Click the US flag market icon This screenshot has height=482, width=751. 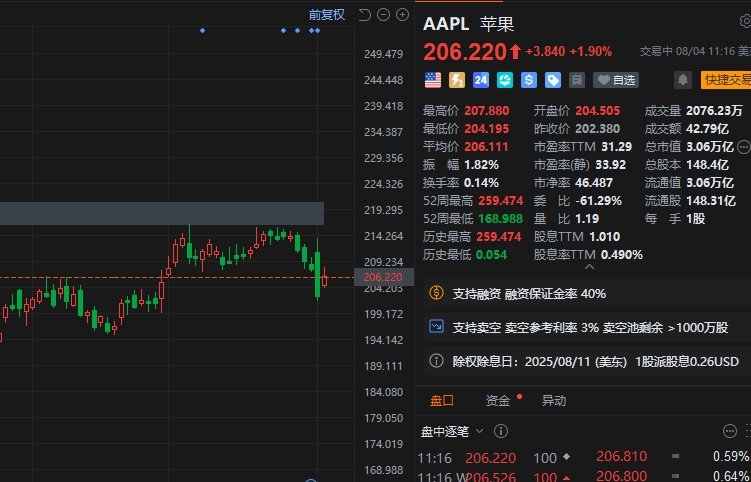pos(432,80)
